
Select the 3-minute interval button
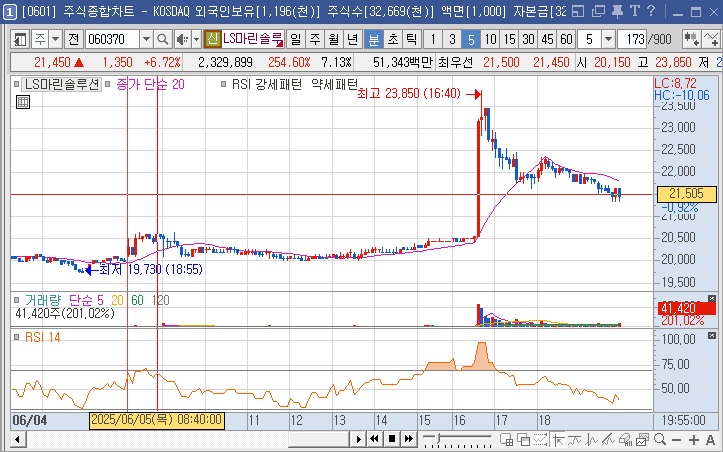[x=452, y=39]
